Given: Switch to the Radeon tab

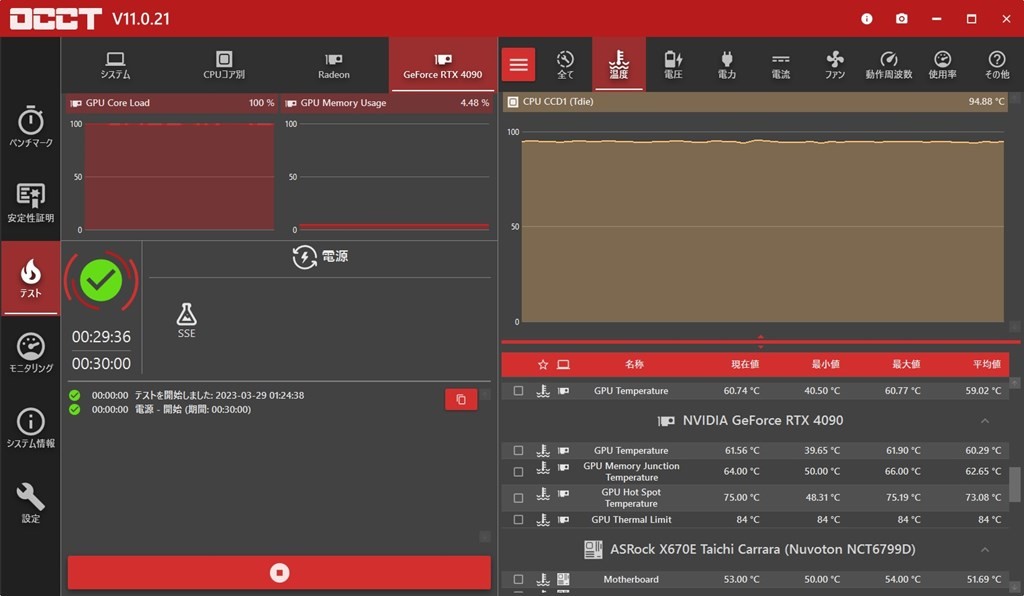Looking at the screenshot, I should pyautogui.click(x=334, y=65).
